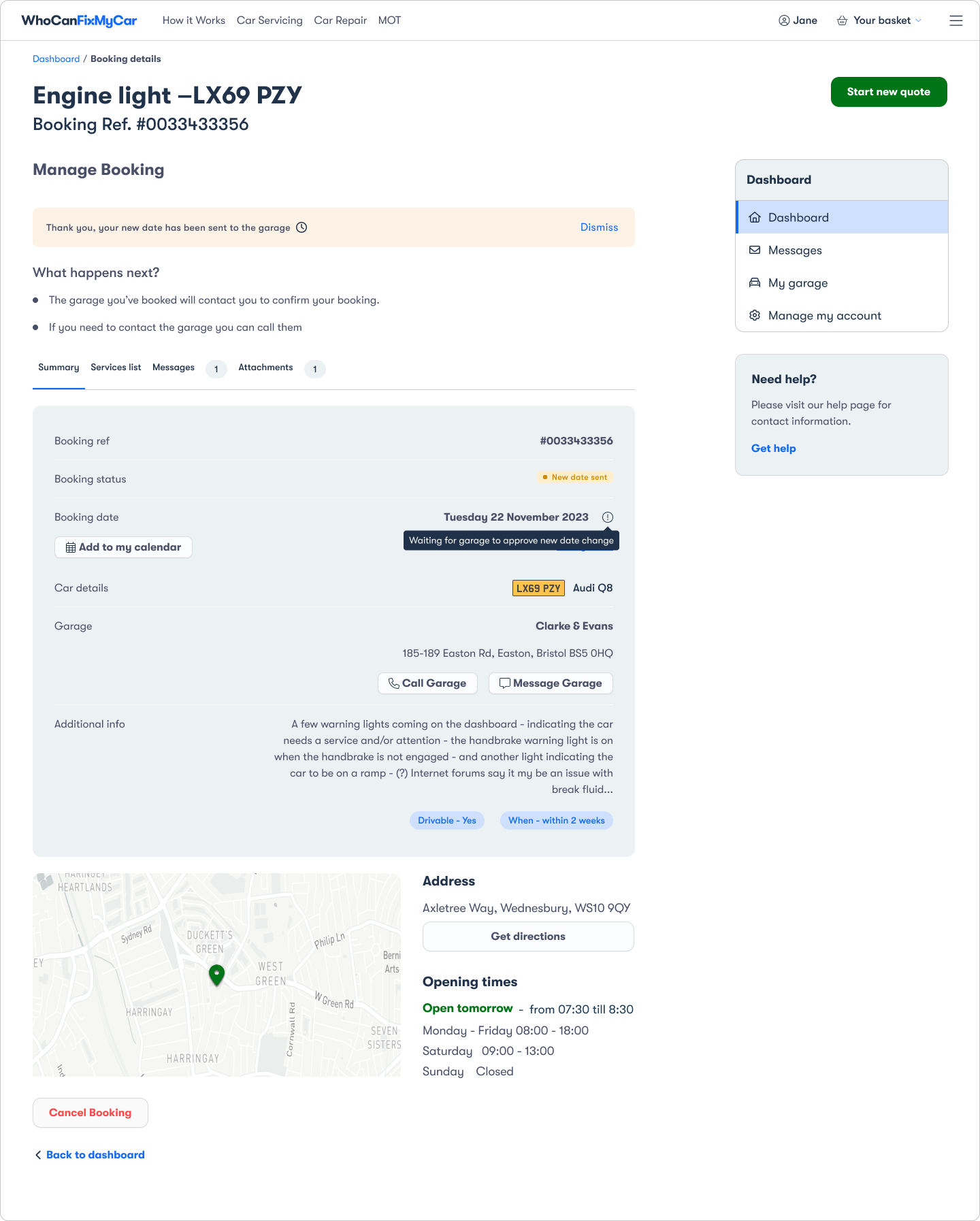Open My garage in the sidebar
The image size is (980, 1221).
[x=798, y=283]
